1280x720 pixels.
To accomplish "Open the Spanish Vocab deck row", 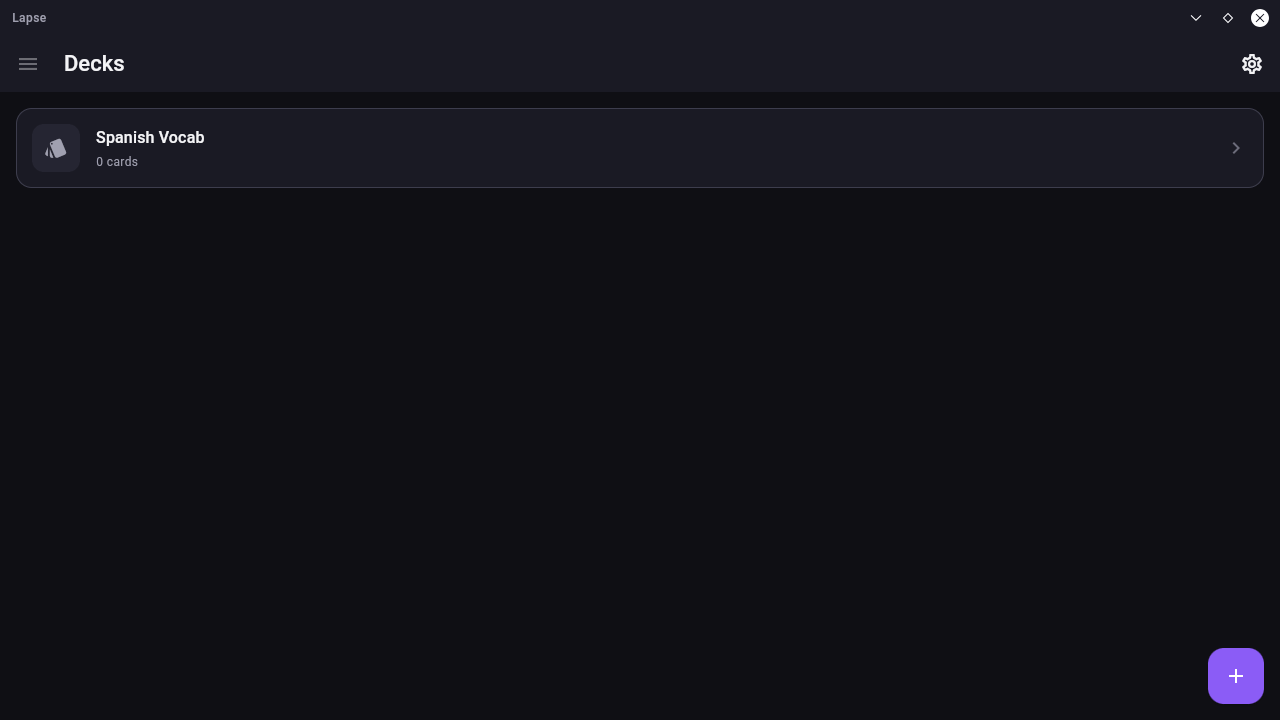I will tap(640, 148).
